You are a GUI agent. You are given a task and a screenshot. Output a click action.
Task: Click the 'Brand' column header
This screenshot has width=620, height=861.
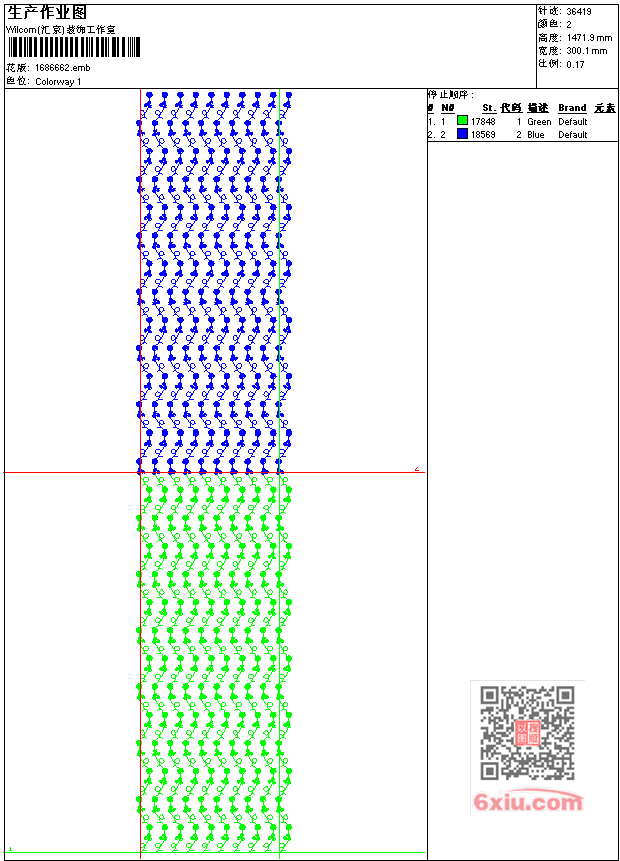[x=572, y=108]
